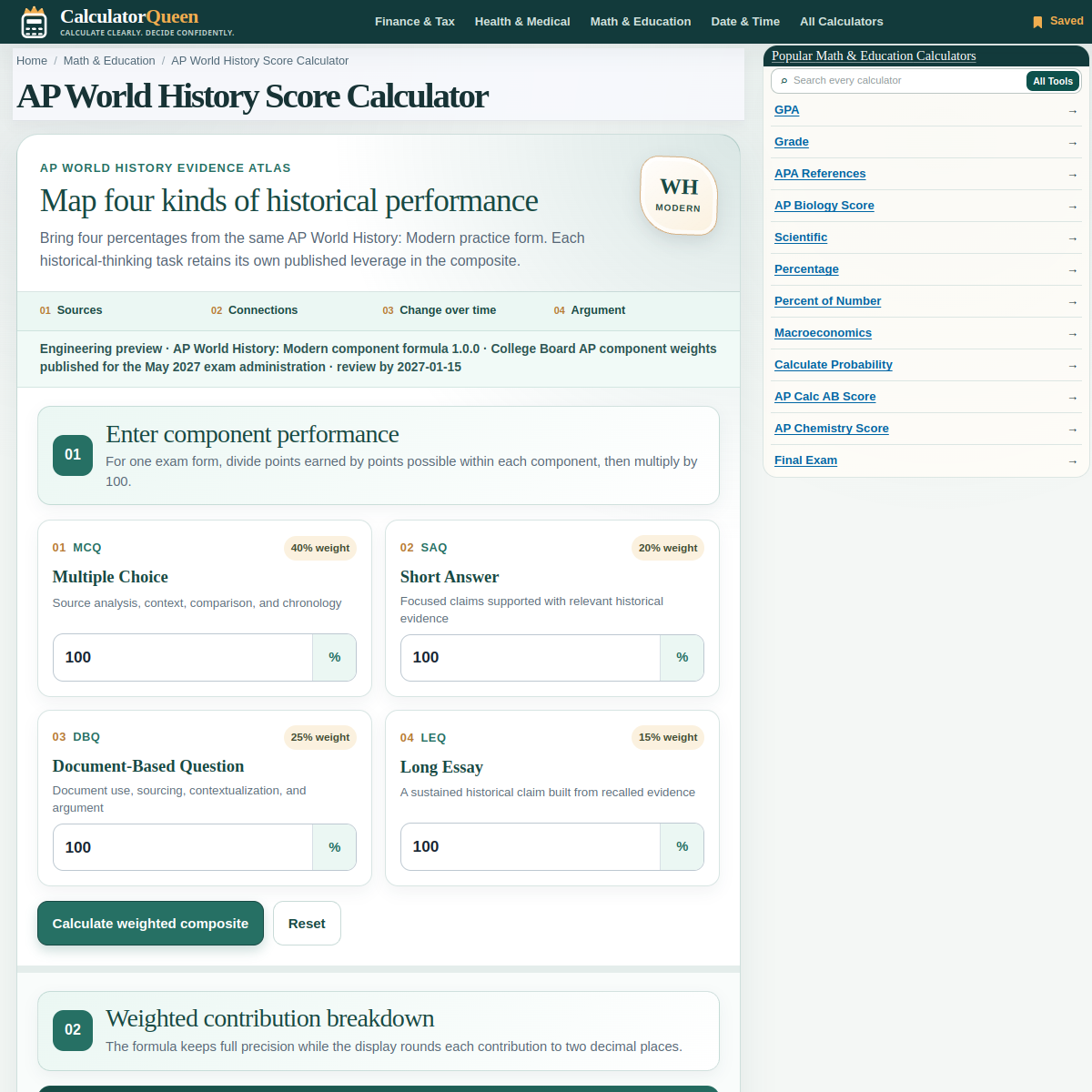Go to the Math & Education breadcrumb
The image size is (1092, 1092).
[109, 61]
